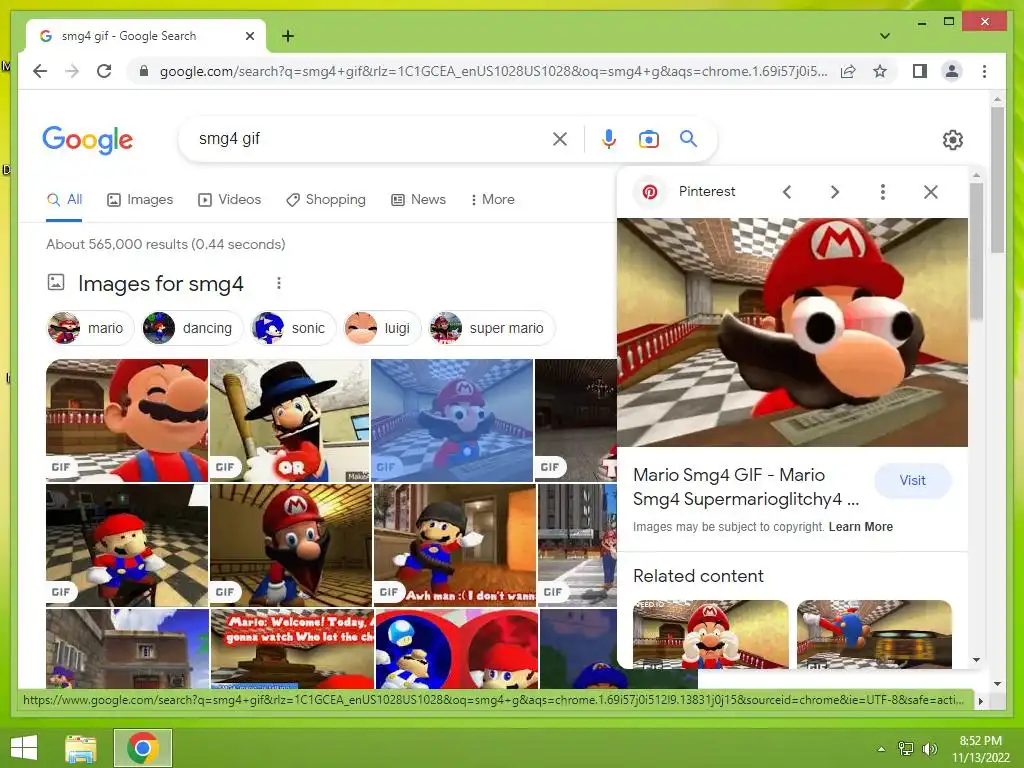Screen dimensions: 1024x768
Task: Open selected blue-tinted Mario GIF
Action: coord(452,420)
